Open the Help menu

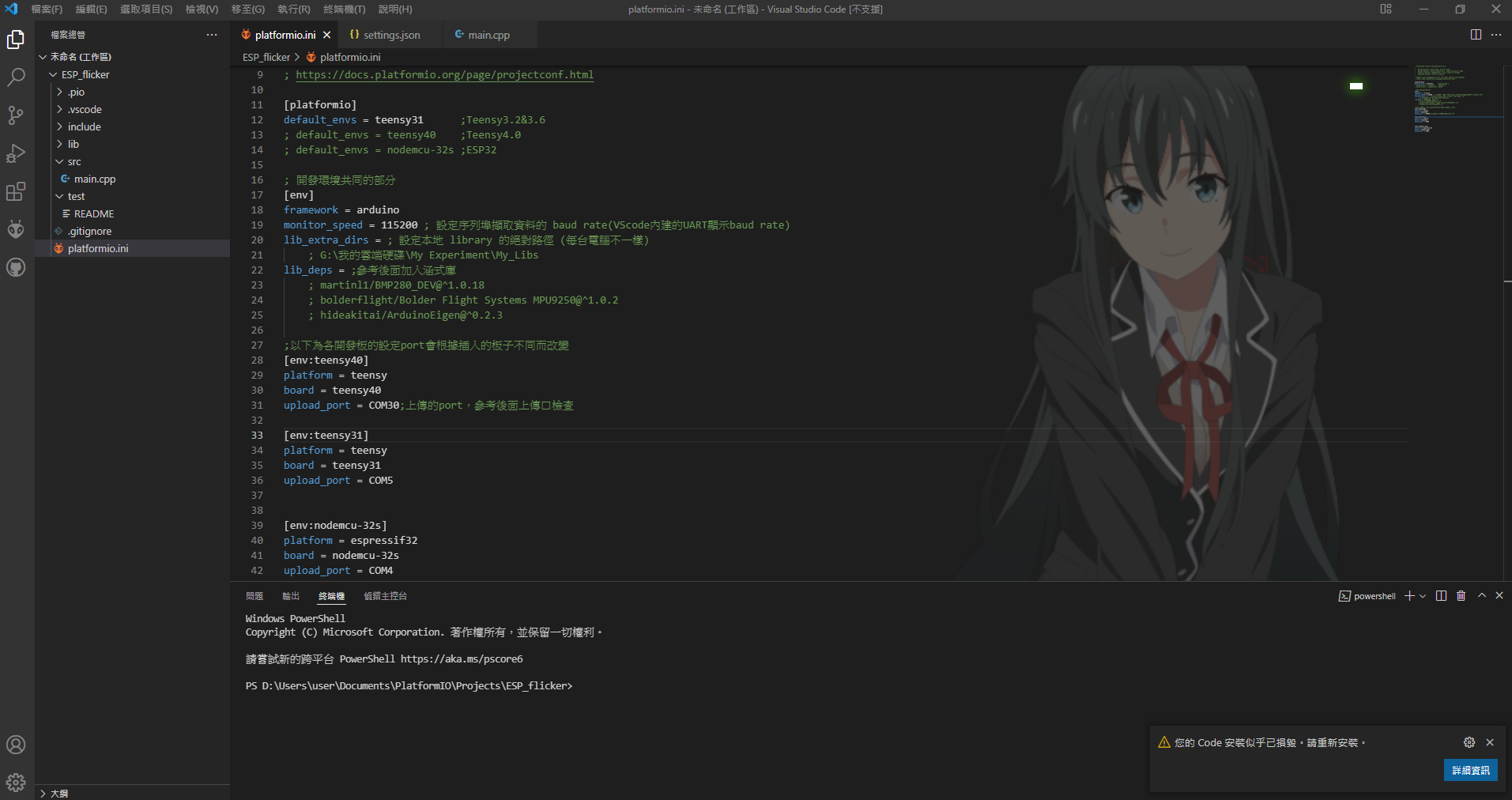395,9
